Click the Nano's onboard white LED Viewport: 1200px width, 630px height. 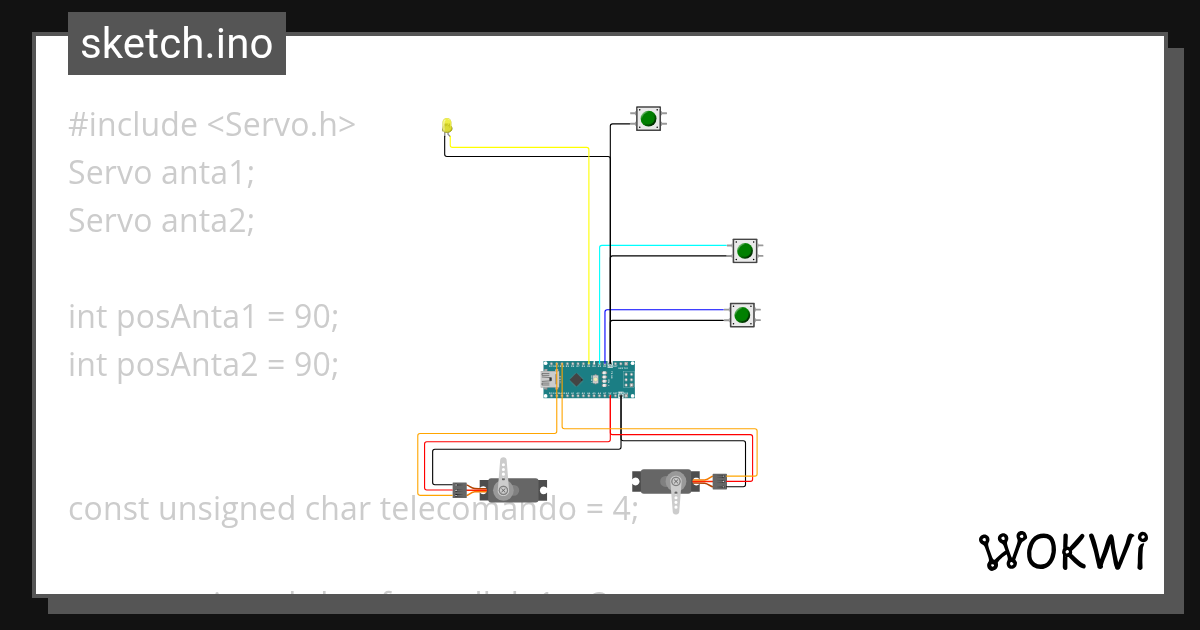(x=595, y=379)
